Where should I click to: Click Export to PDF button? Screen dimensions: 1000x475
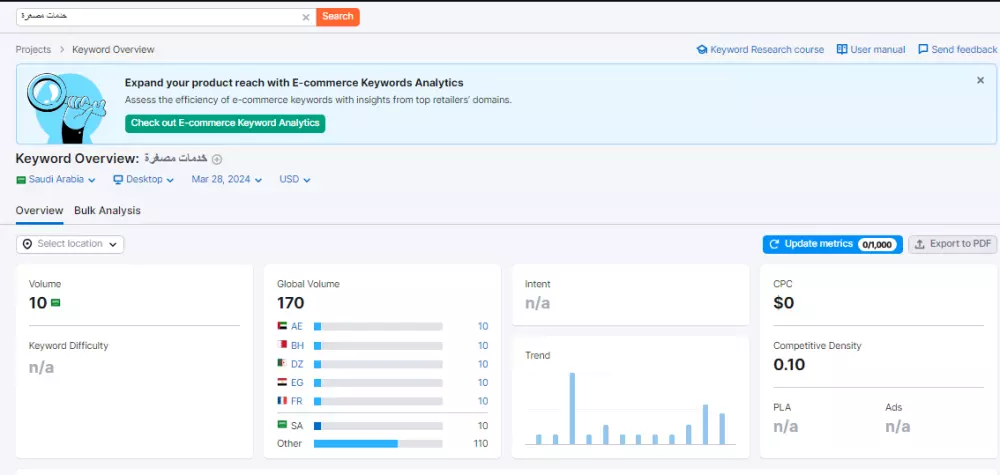click(953, 244)
